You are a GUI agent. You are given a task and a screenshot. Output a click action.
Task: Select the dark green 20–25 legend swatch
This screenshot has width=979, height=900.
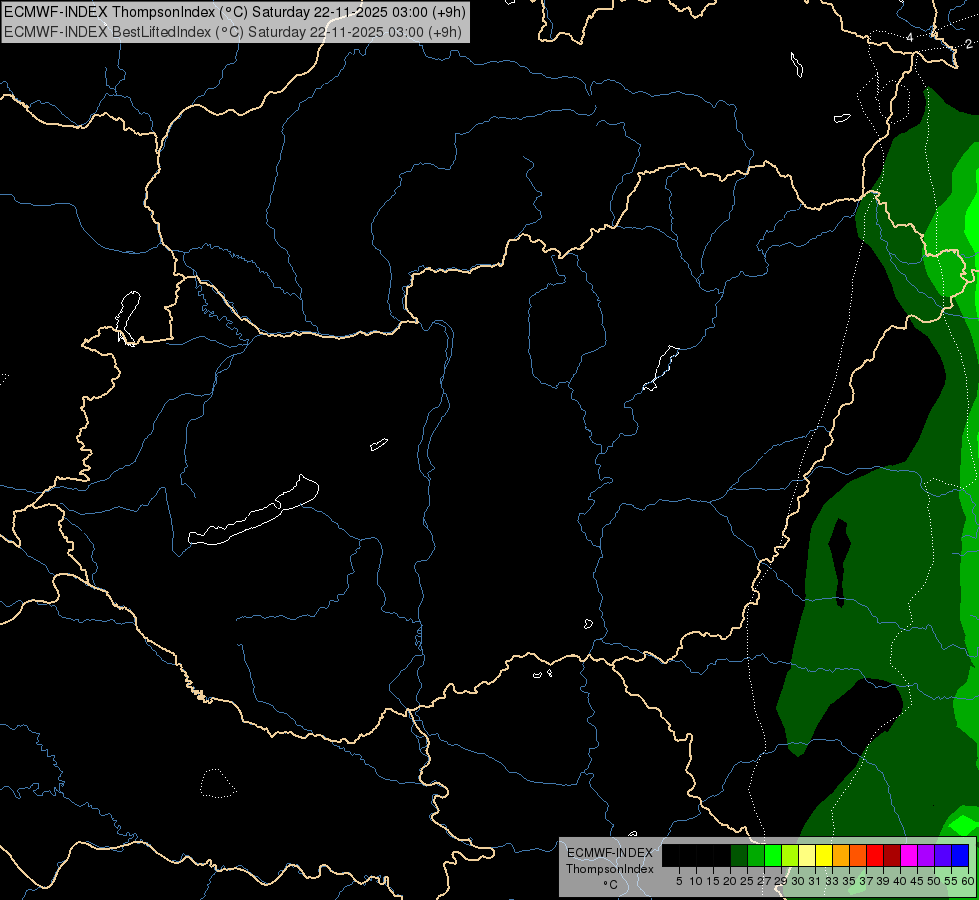click(739, 855)
